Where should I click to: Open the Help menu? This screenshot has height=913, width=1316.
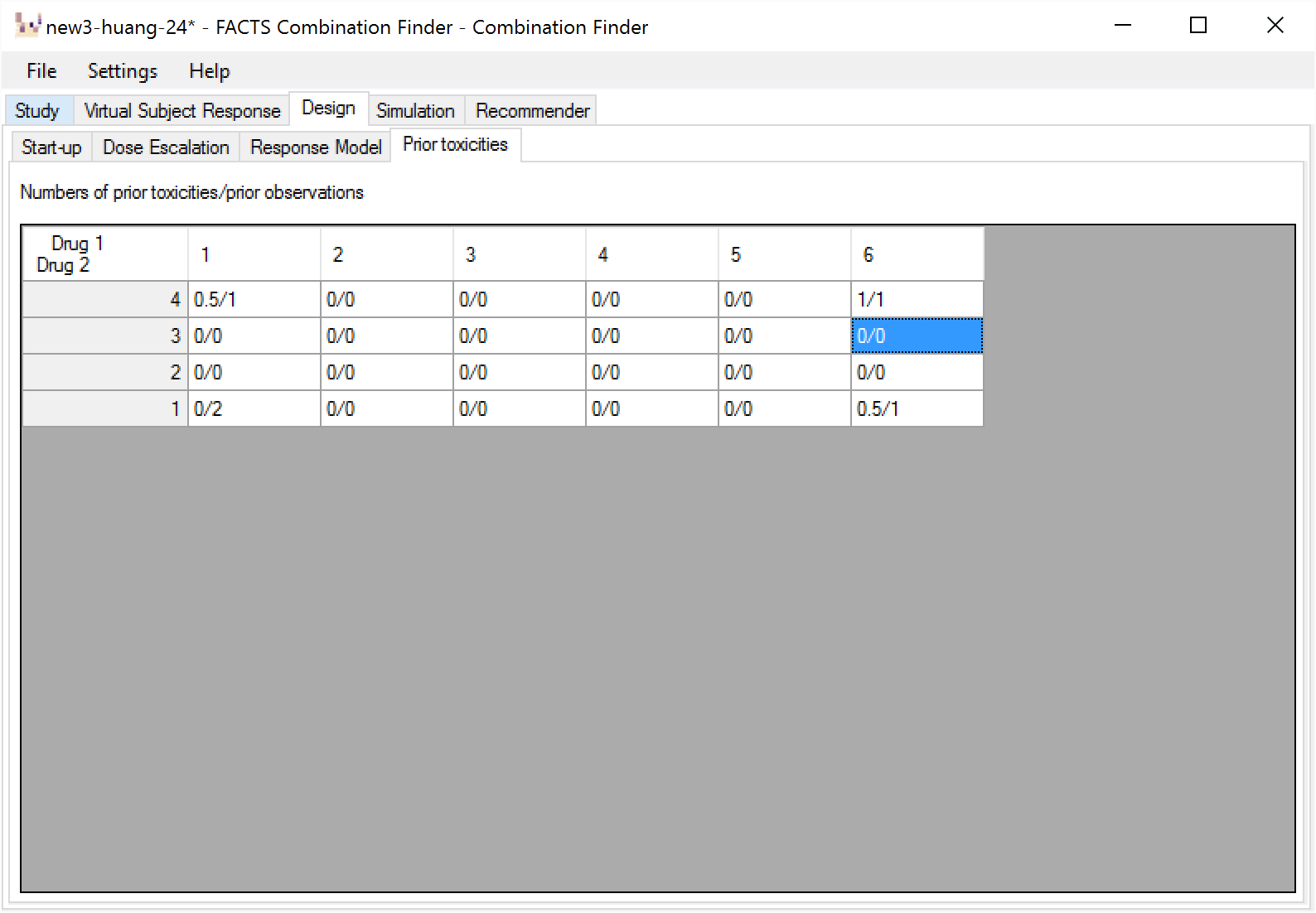(209, 71)
